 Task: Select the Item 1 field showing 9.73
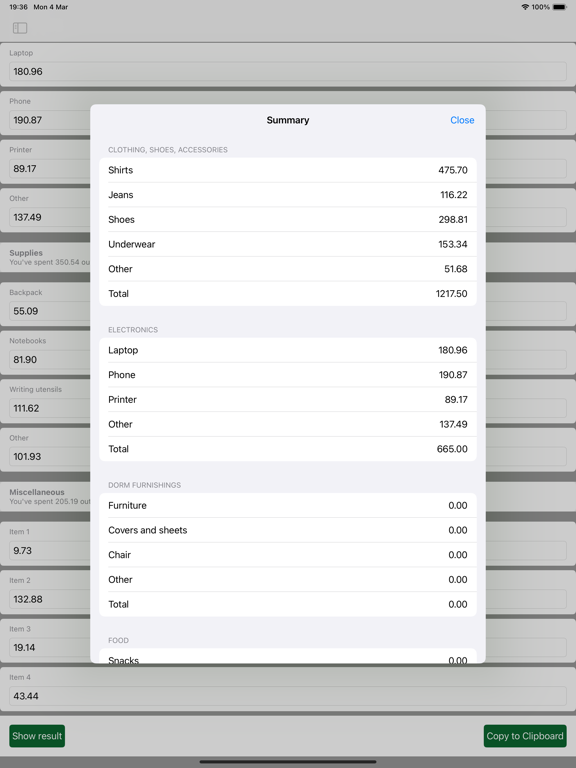pyautogui.click(x=49, y=551)
